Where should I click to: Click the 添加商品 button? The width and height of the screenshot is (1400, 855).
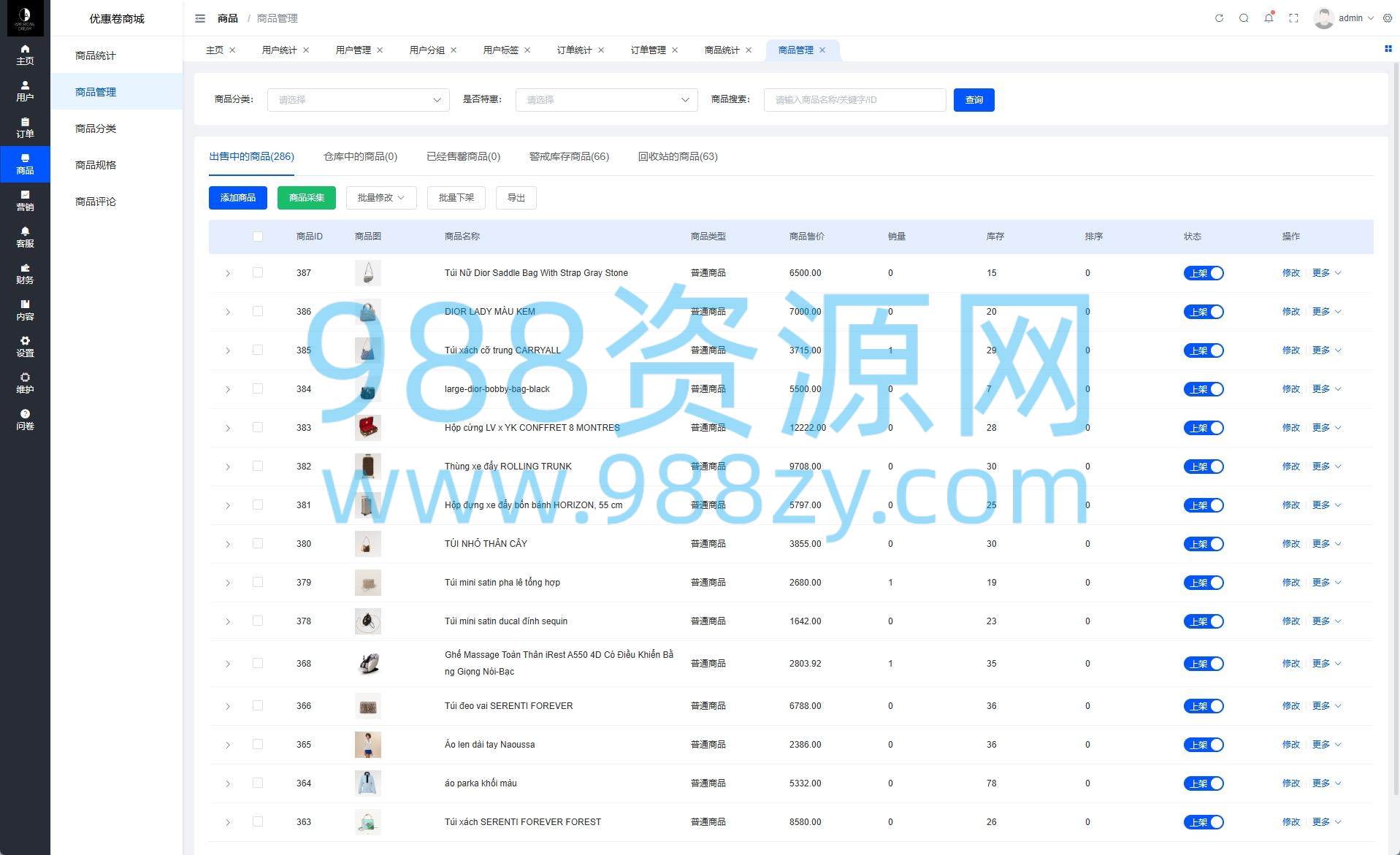tap(238, 198)
